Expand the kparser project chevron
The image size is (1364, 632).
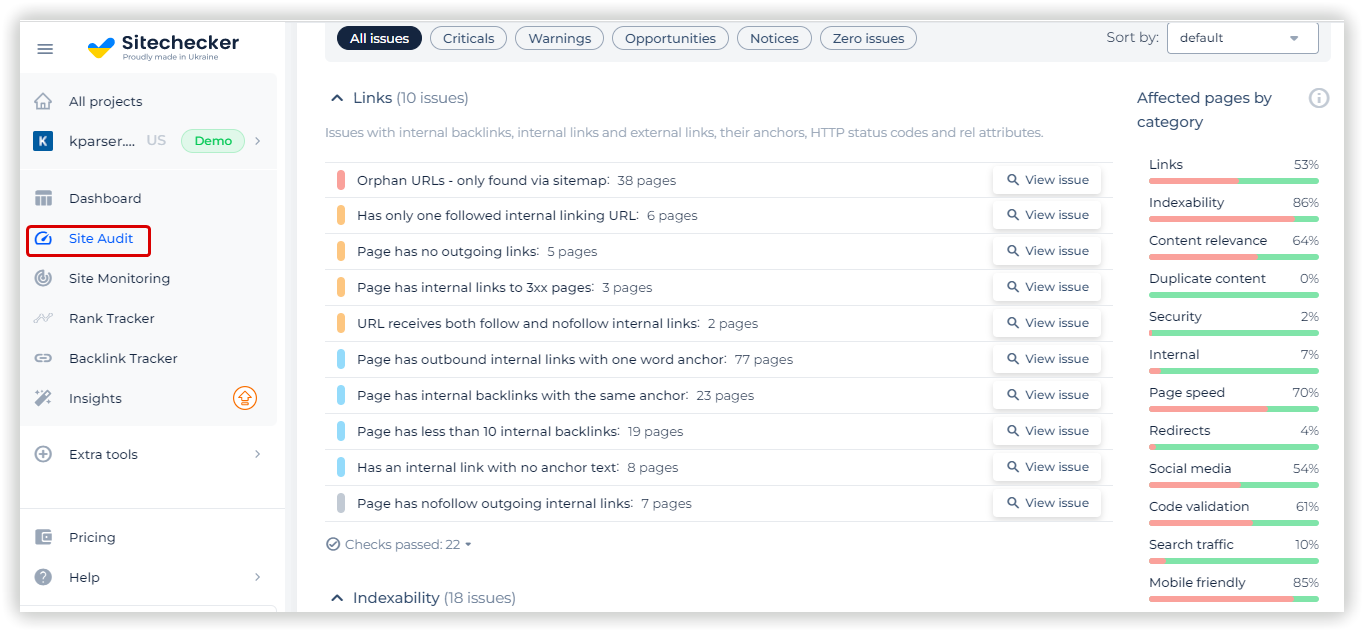tap(257, 141)
